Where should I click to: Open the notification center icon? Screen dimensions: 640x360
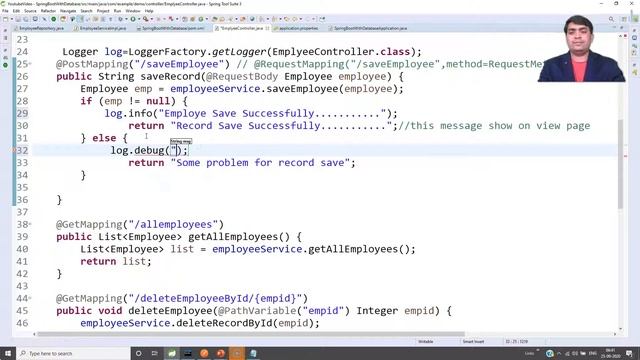click(629, 353)
